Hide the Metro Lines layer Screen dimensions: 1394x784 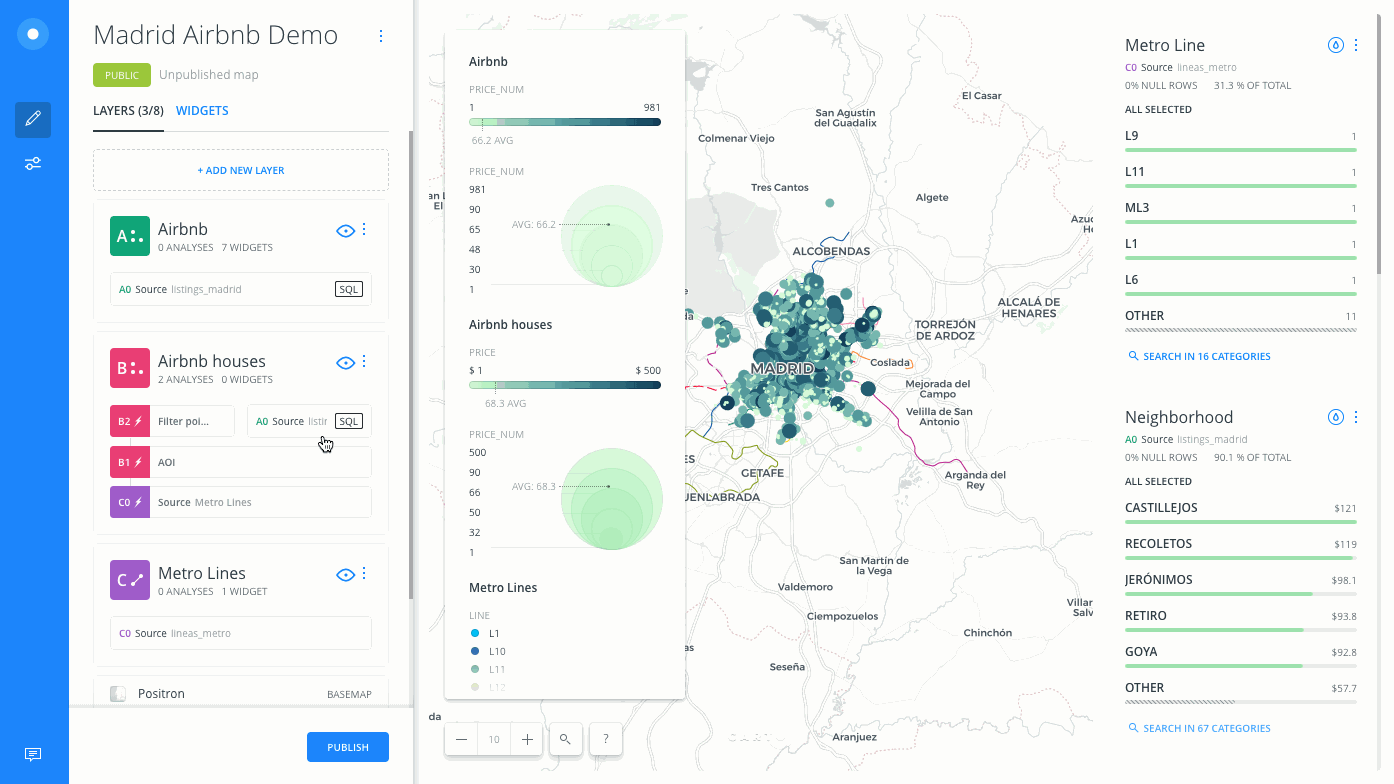tap(345, 574)
